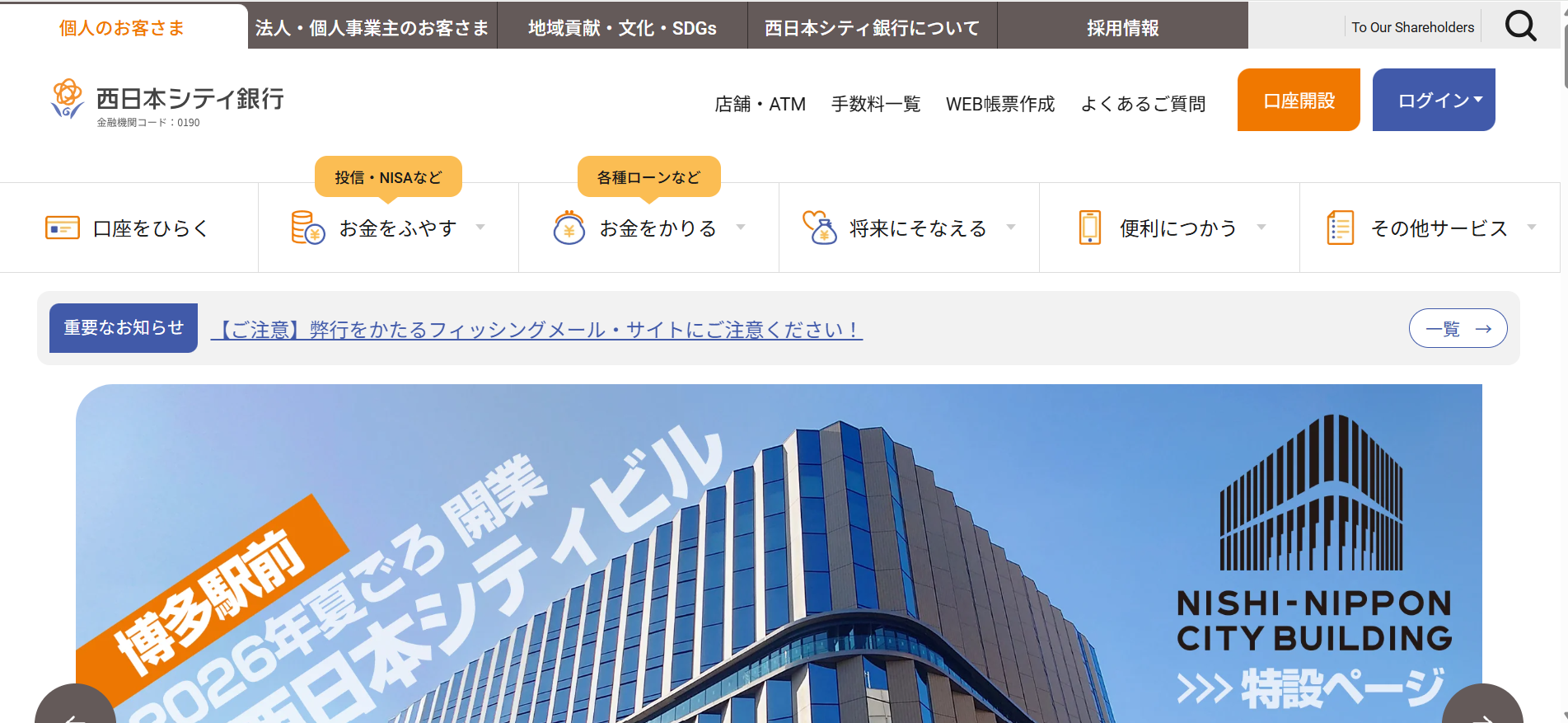Viewport: 1568px width, 723px height.
Task: Open the 将来にそなえる dropdown chevron
Action: click(1011, 228)
